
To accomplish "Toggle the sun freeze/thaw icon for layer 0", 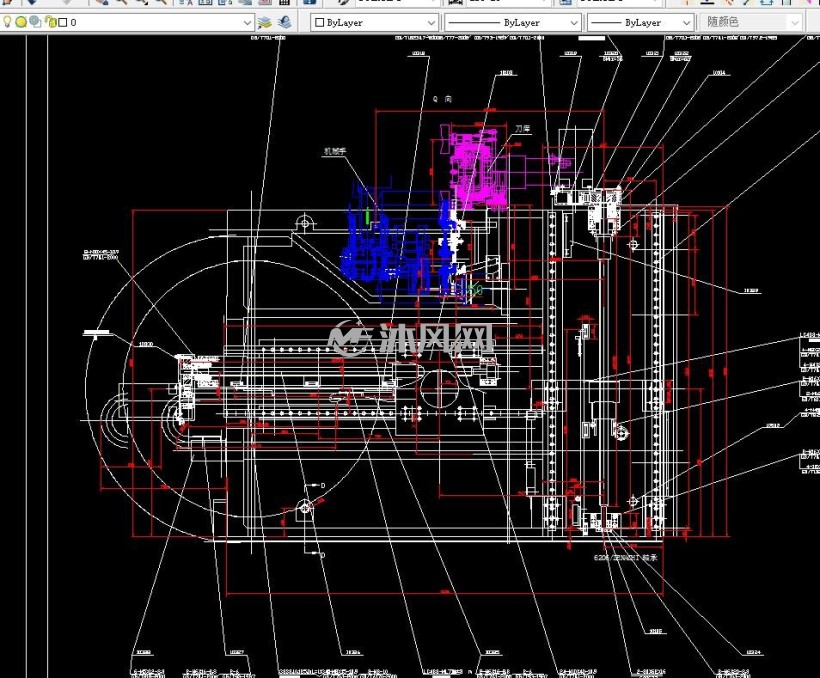I will click(x=21, y=22).
